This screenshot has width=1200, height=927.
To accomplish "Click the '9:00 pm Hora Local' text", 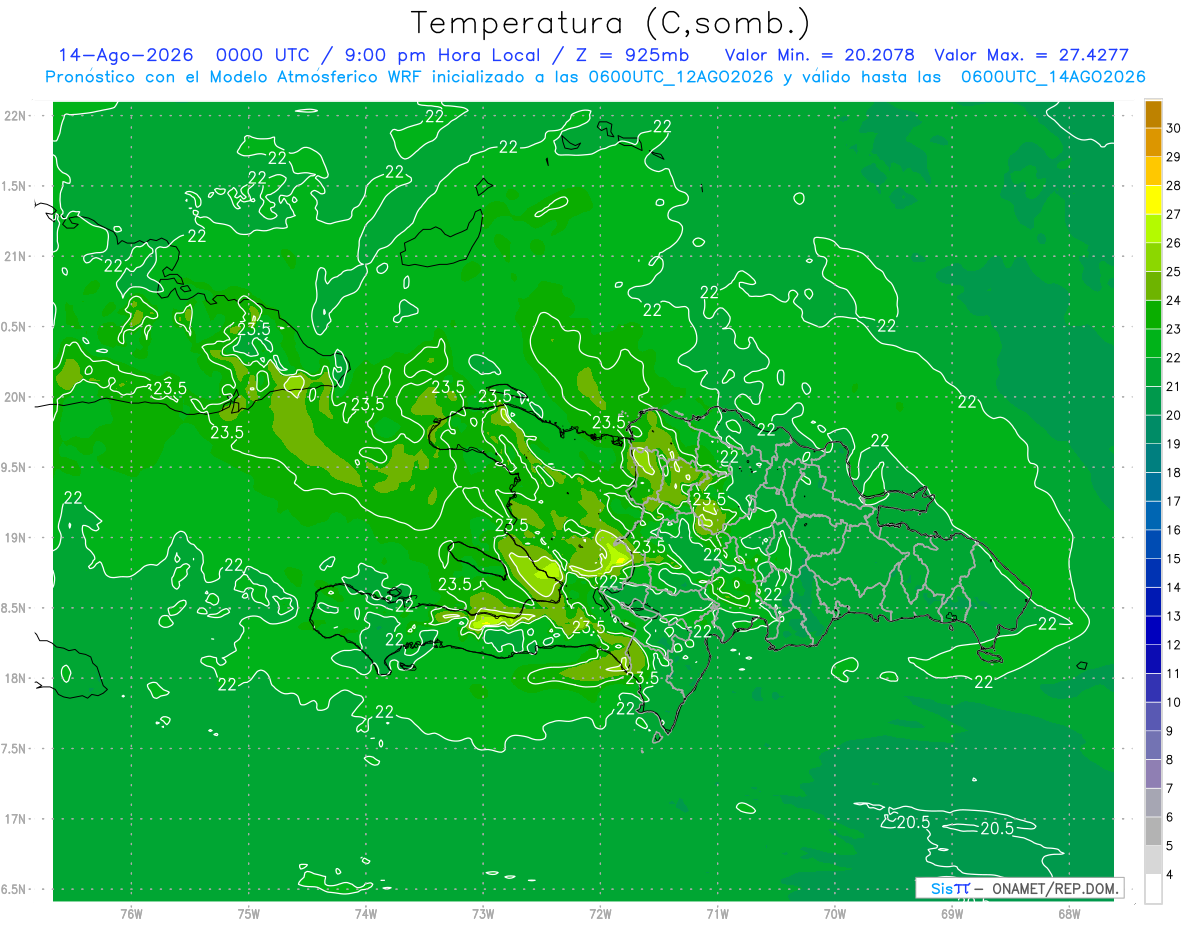I will click(x=443, y=55).
